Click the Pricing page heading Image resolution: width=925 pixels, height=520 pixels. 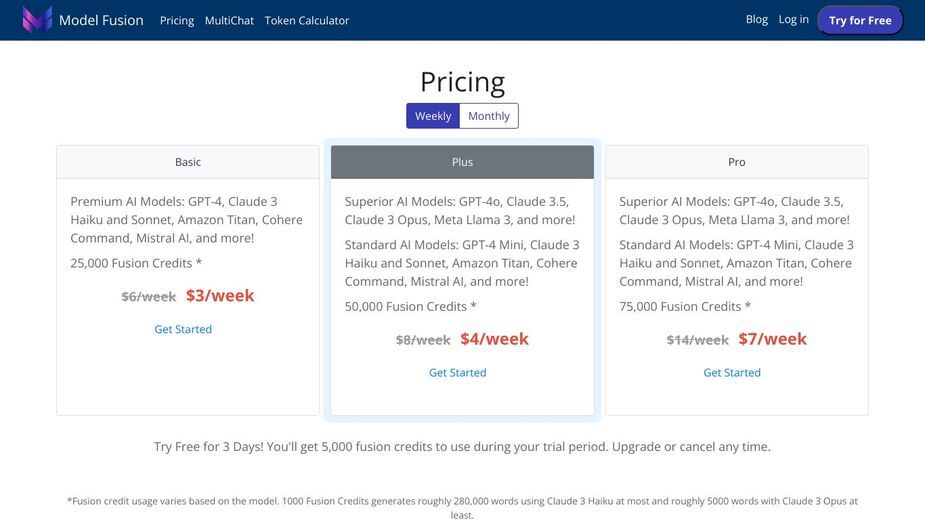(462, 81)
